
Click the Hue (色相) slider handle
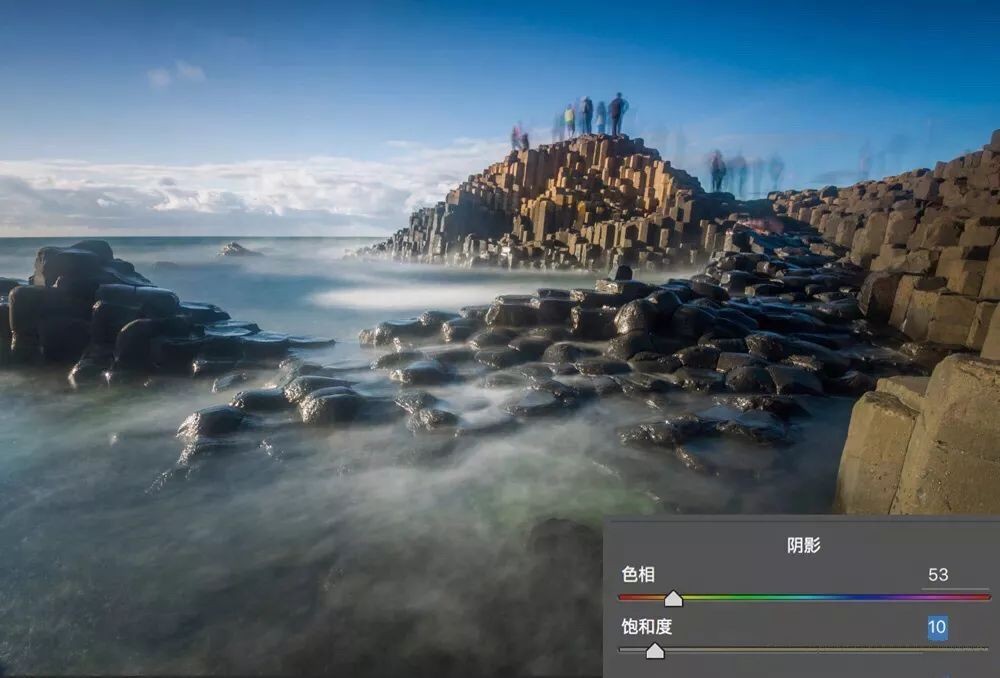coord(673,598)
